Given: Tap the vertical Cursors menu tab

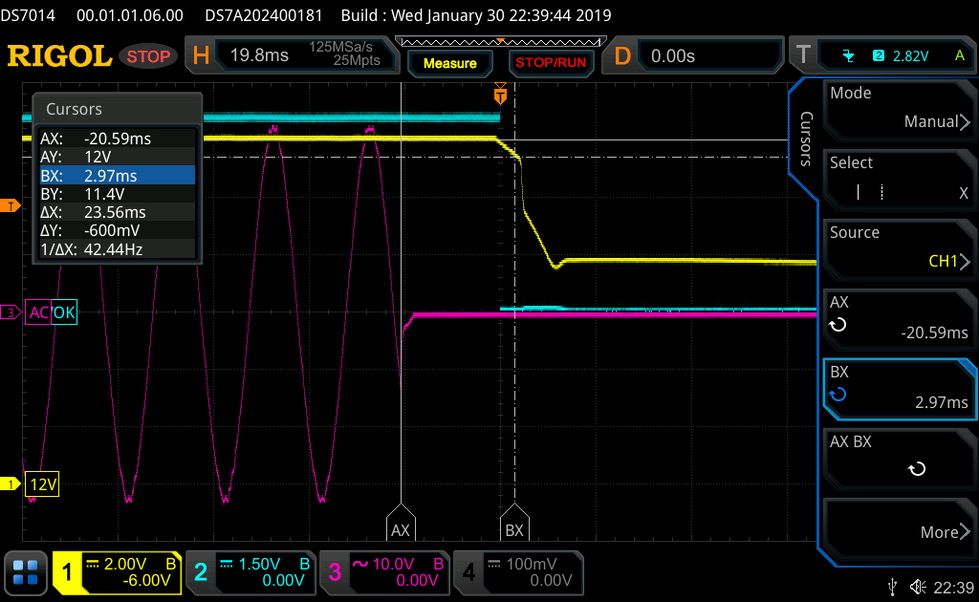Looking at the screenshot, I should click(x=806, y=138).
